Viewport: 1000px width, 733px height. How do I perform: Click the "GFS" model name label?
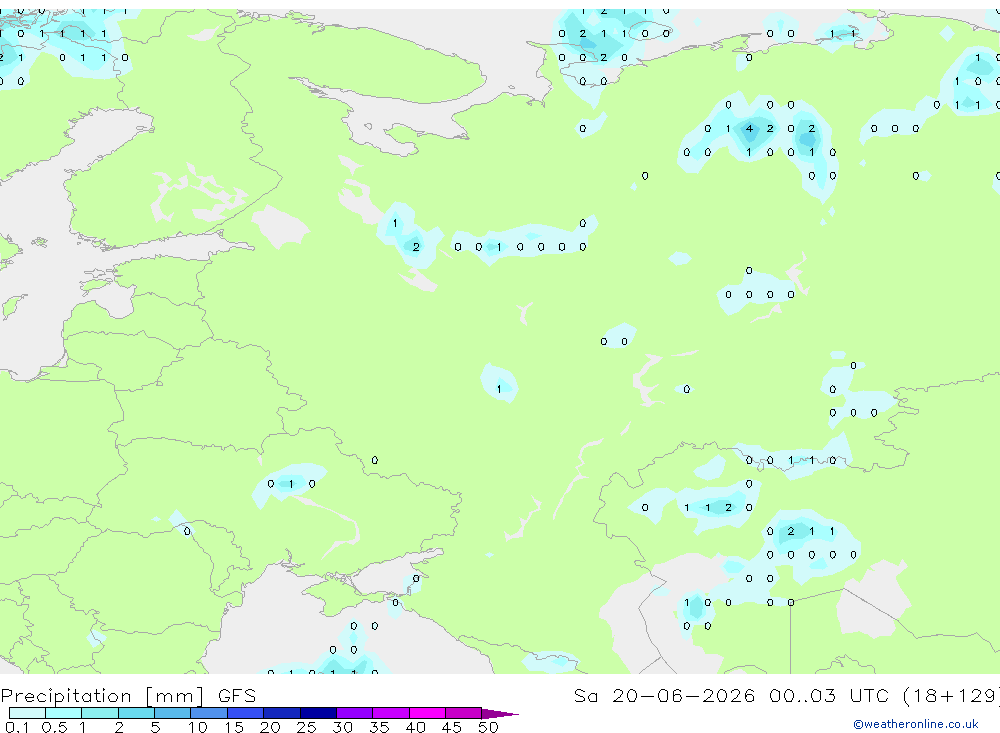(x=237, y=696)
